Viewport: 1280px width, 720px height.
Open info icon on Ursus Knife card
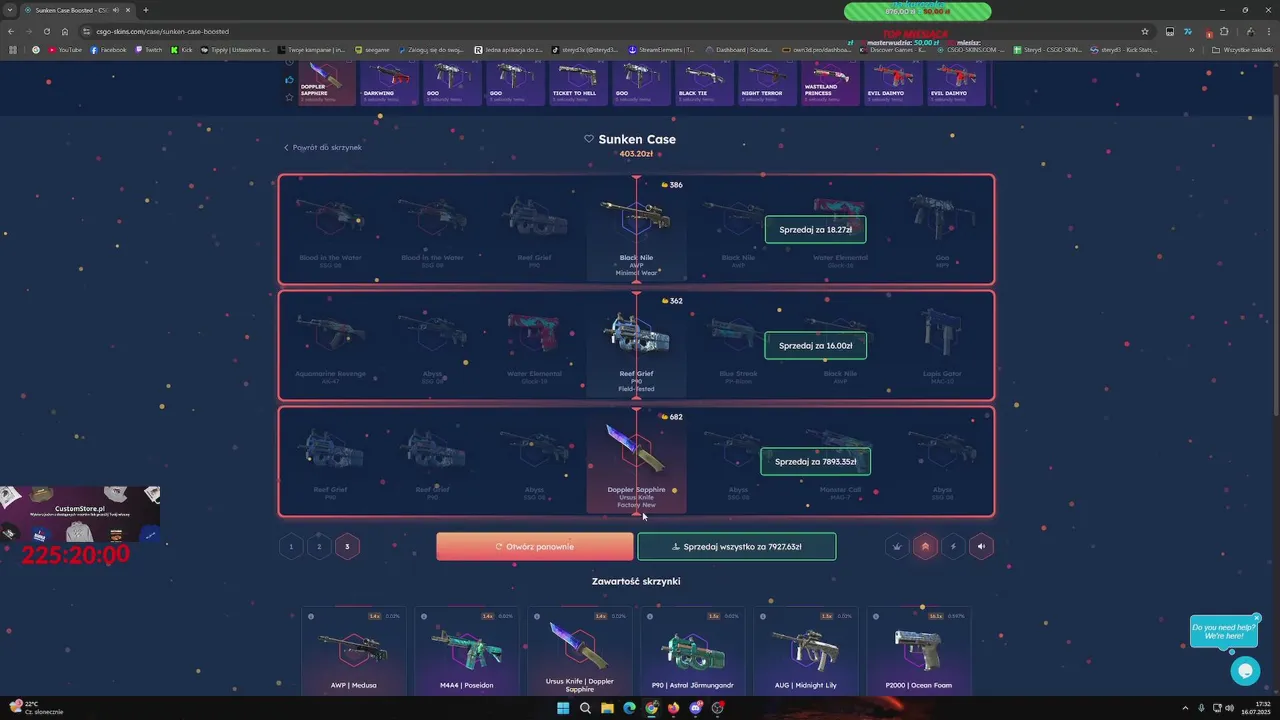pyautogui.click(x=537, y=616)
